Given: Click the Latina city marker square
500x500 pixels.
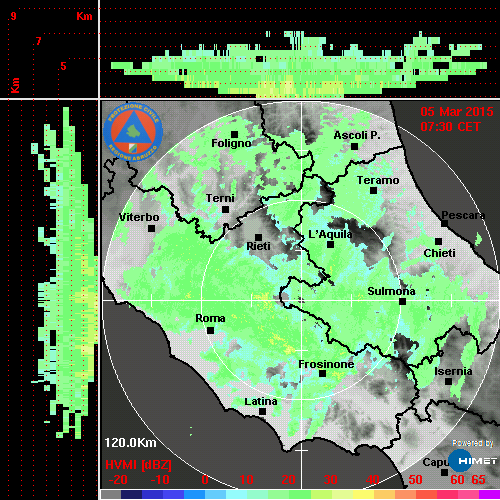Looking at the screenshot, I should click(262, 412).
